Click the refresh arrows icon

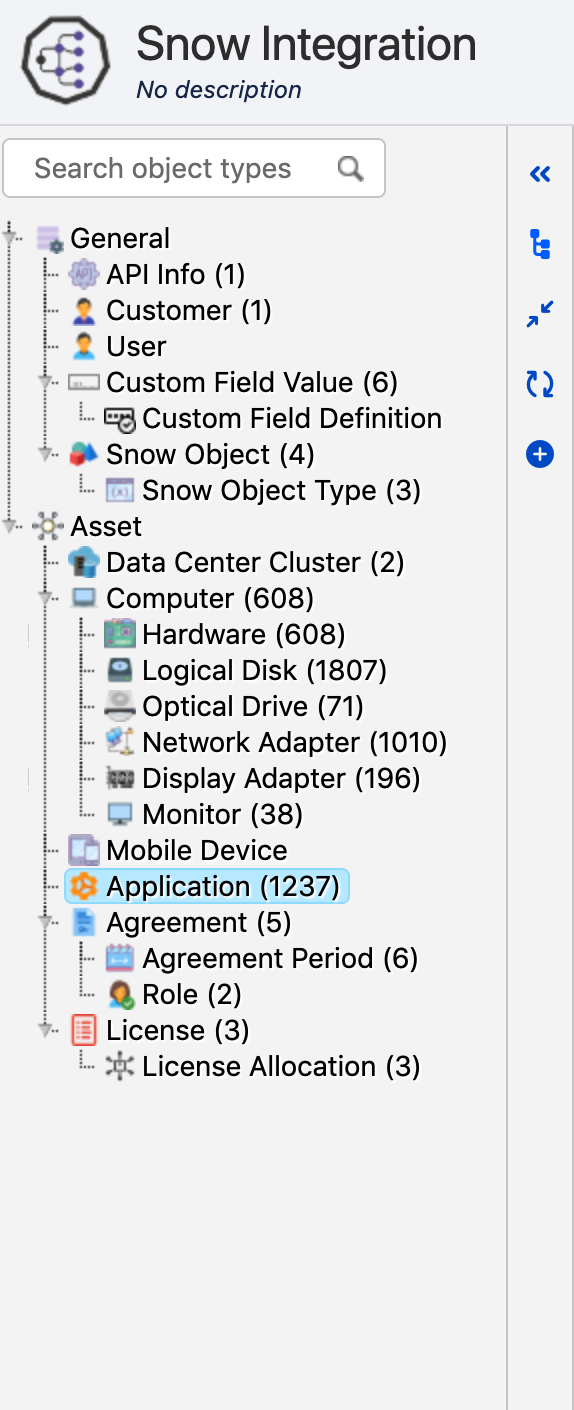[x=540, y=384]
